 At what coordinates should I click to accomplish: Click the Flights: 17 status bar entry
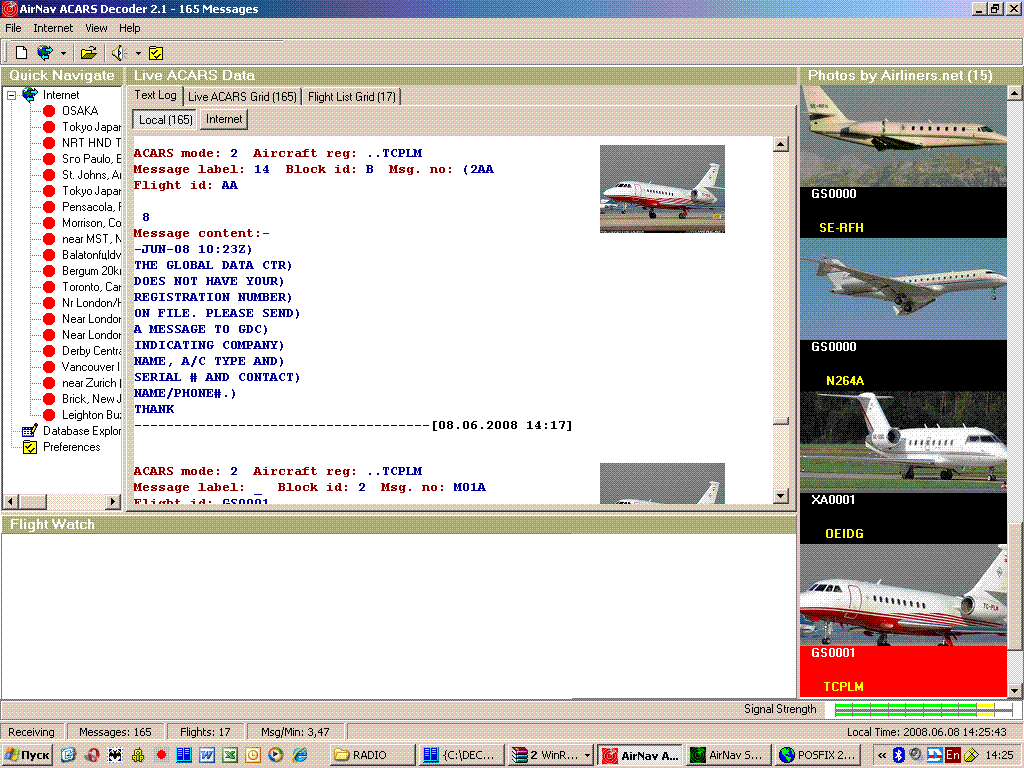205,732
